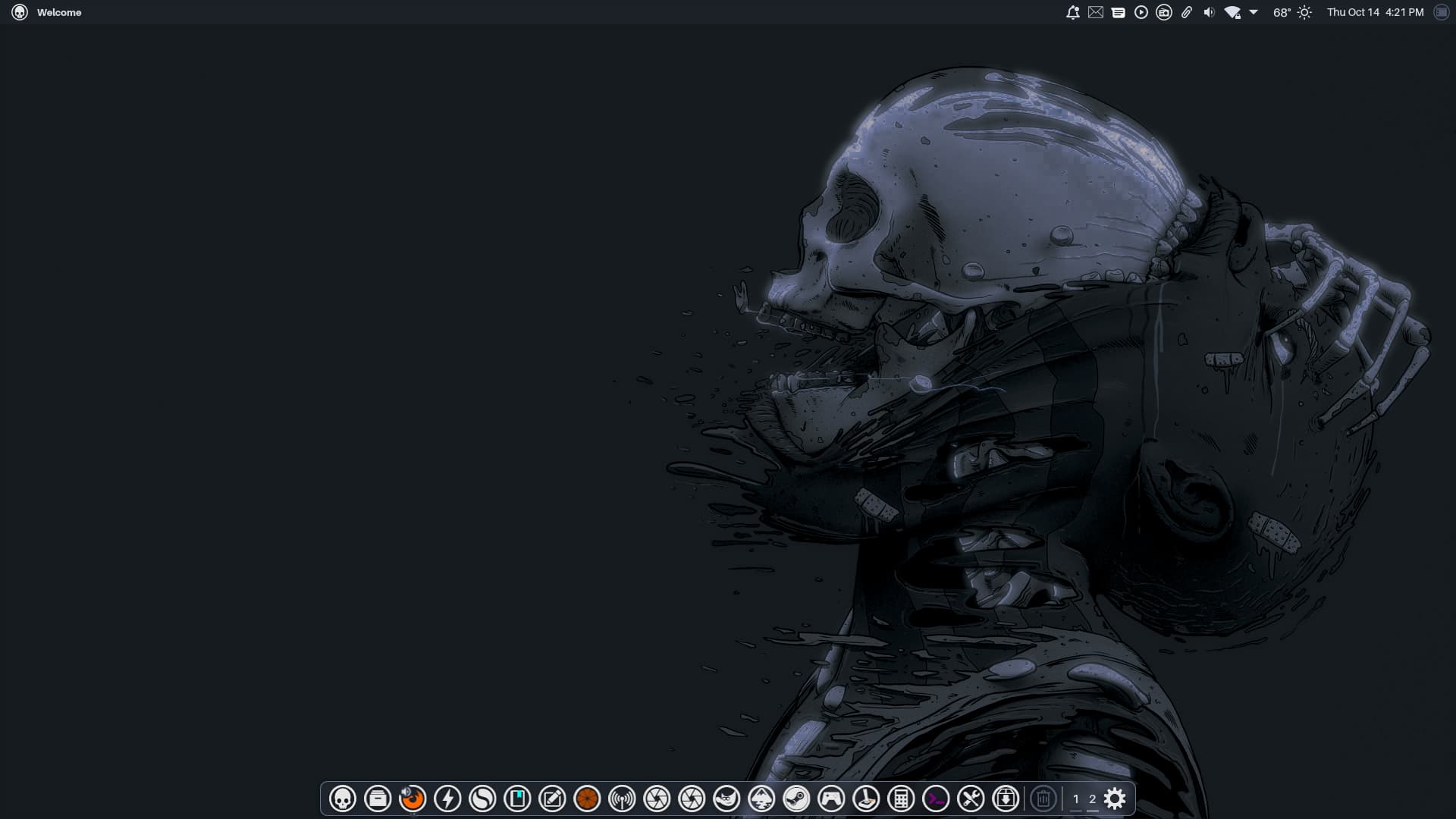
Task: Open the GIMP dock icon
Action: pos(726,799)
